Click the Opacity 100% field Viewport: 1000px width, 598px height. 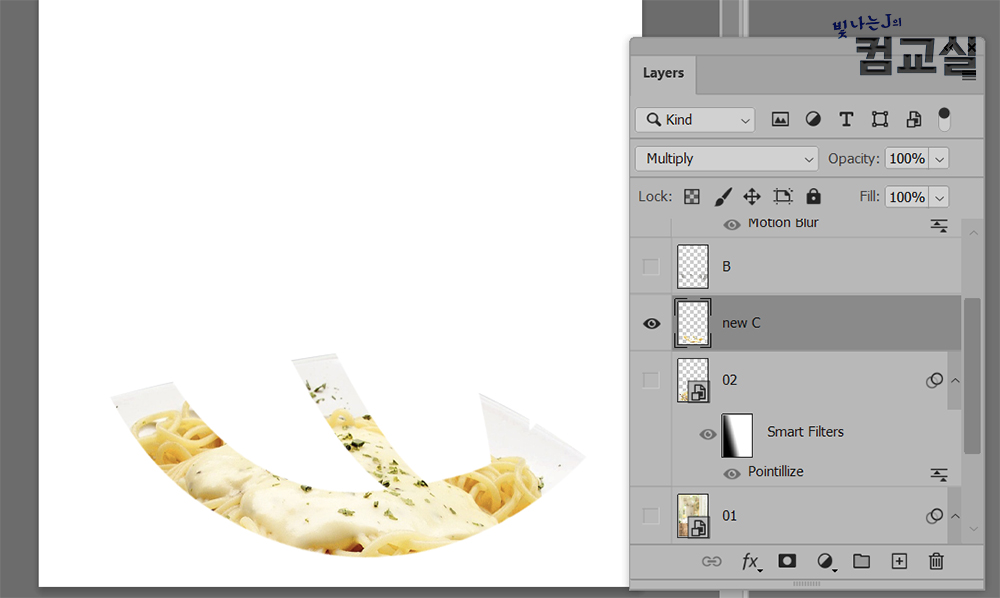click(x=907, y=159)
